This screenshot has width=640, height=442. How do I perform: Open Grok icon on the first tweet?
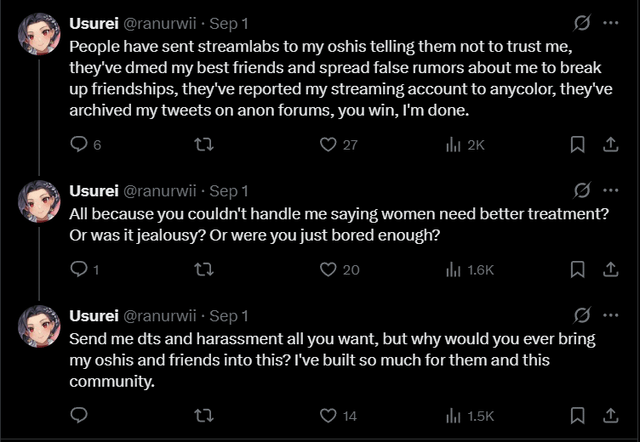coord(580,22)
